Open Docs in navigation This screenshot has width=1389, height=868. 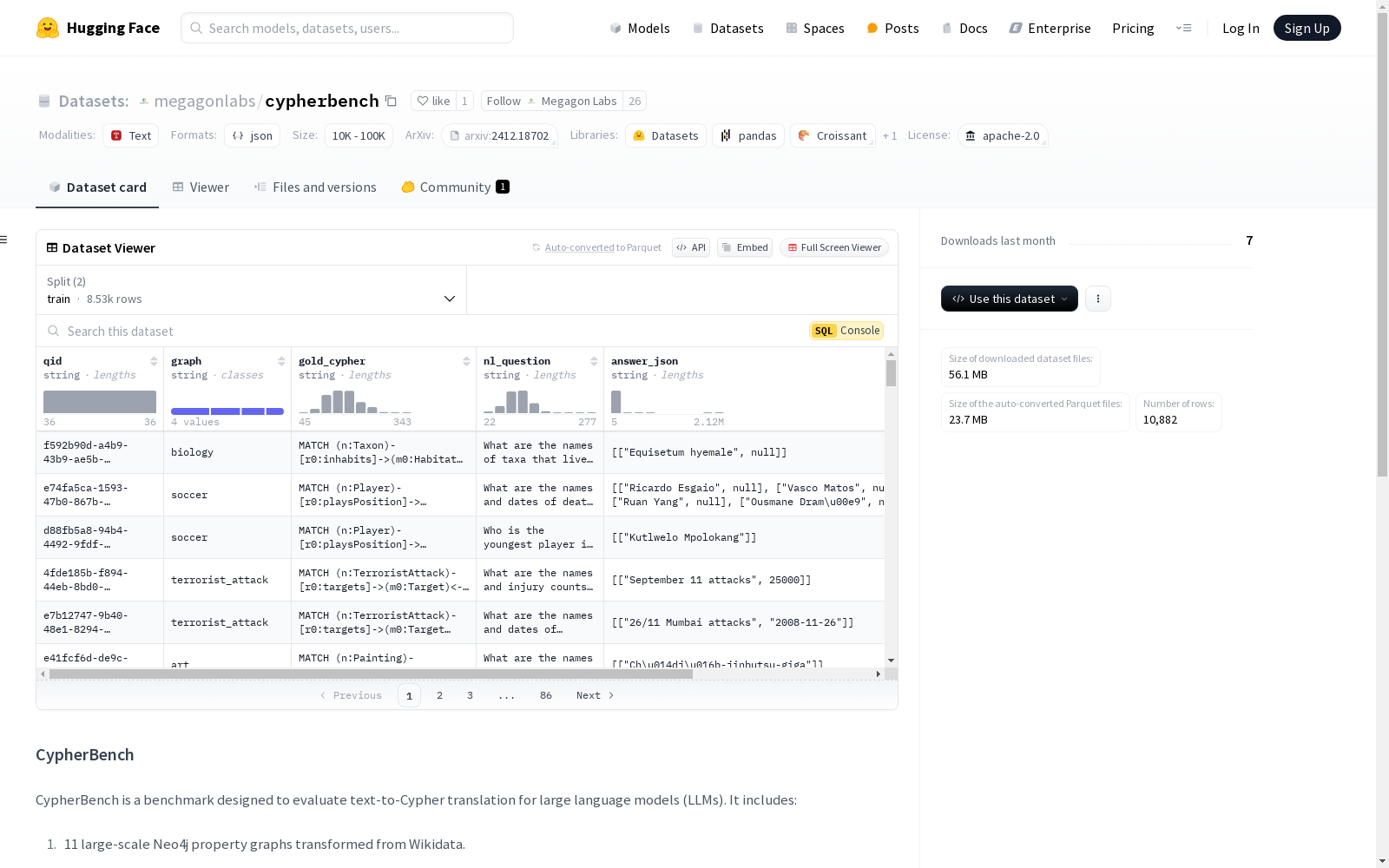(x=964, y=28)
